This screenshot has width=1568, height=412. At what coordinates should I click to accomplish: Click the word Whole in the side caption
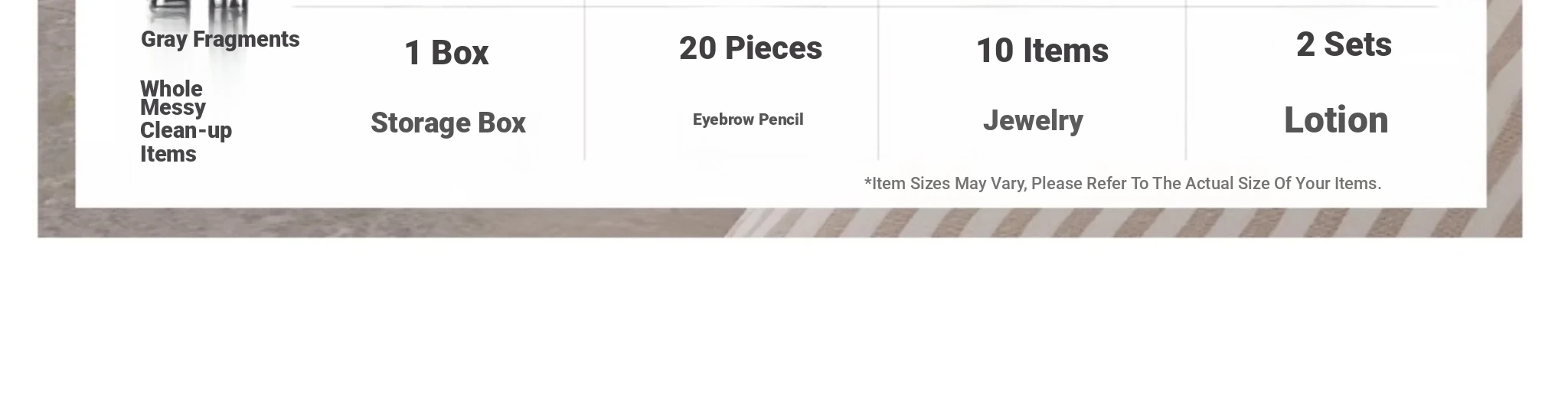(171, 88)
